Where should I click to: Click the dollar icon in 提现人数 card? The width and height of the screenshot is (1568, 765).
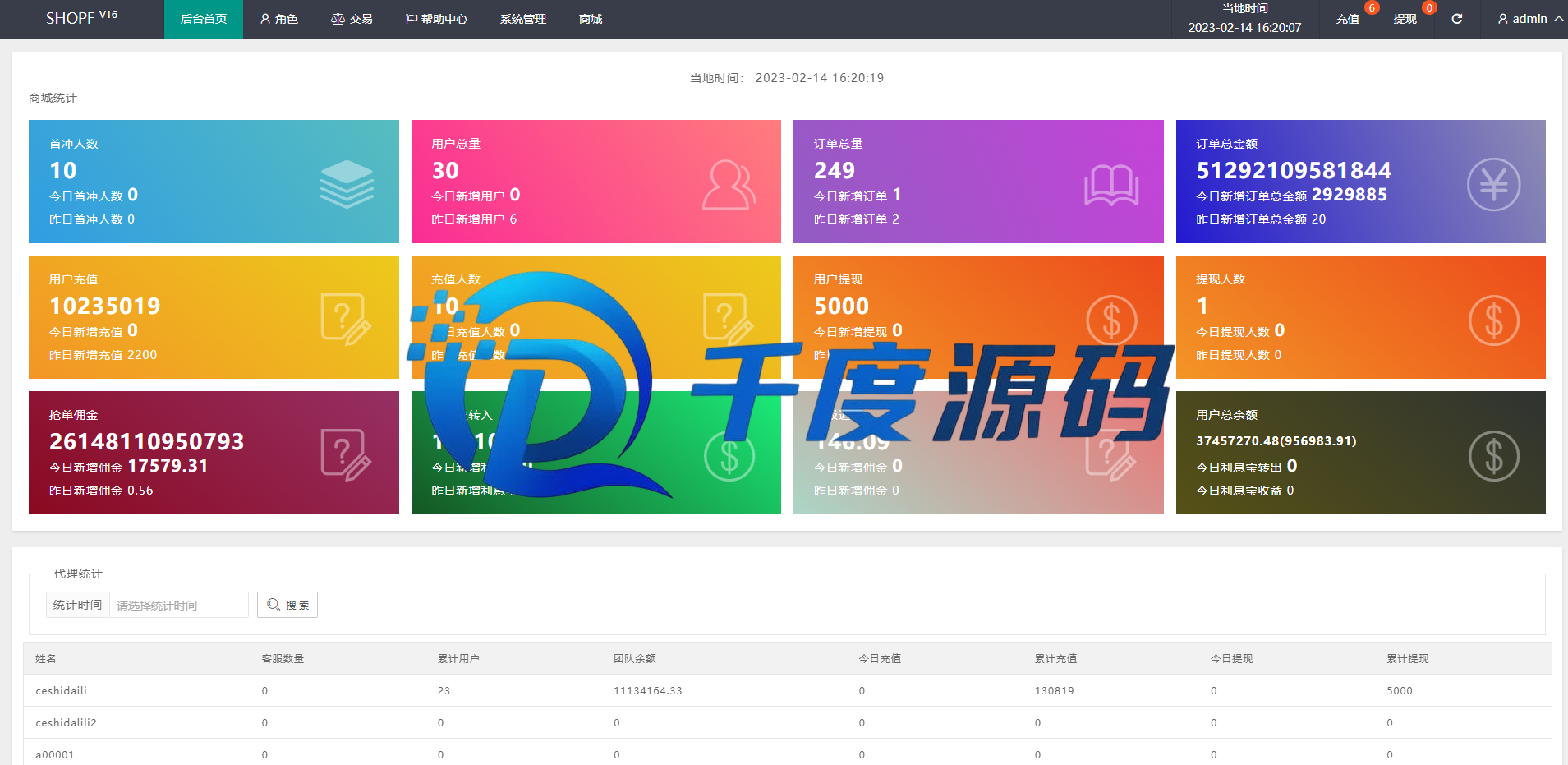click(x=1493, y=320)
